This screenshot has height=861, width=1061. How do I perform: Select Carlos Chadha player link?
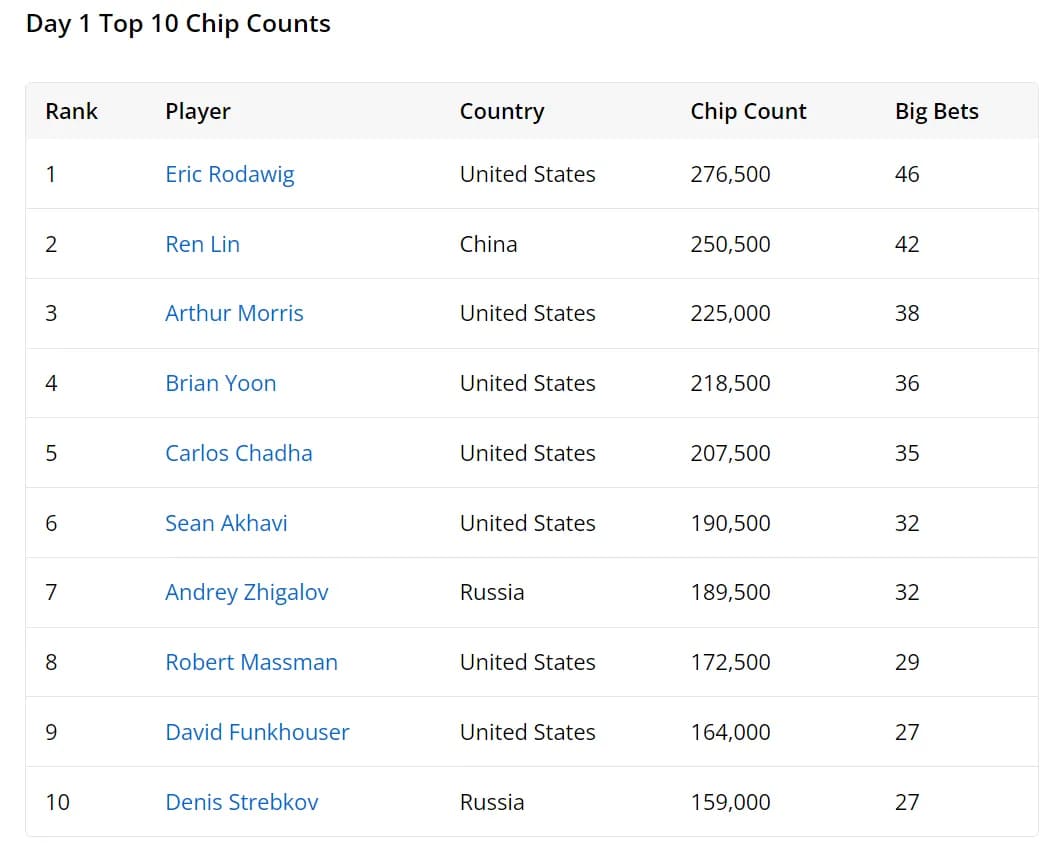pyautogui.click(x=238, y=453)
